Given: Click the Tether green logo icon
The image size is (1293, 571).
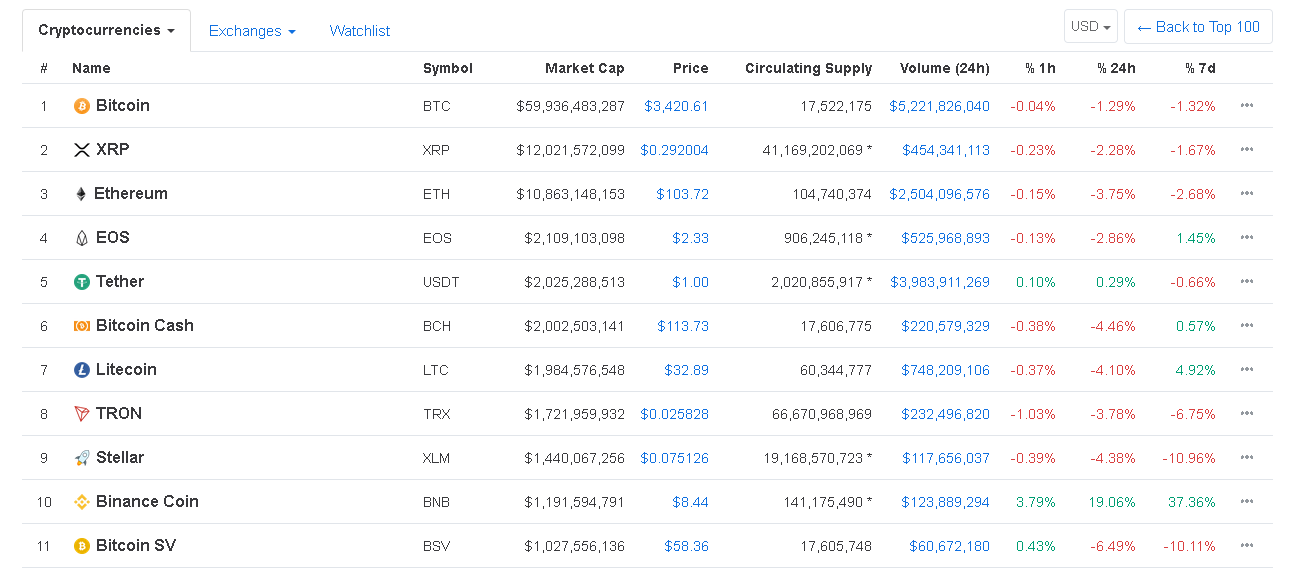Looking at the screenshot, I should click(82, 282).
